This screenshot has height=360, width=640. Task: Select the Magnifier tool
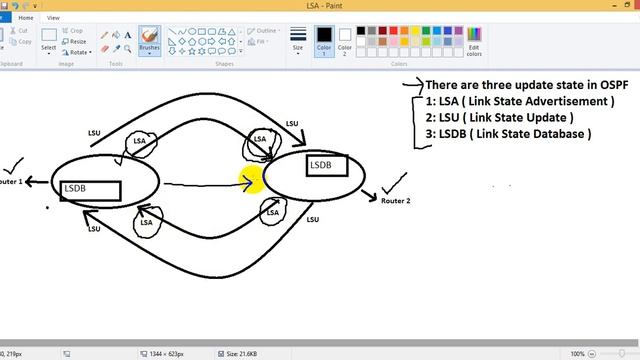(x=128, y=49)
